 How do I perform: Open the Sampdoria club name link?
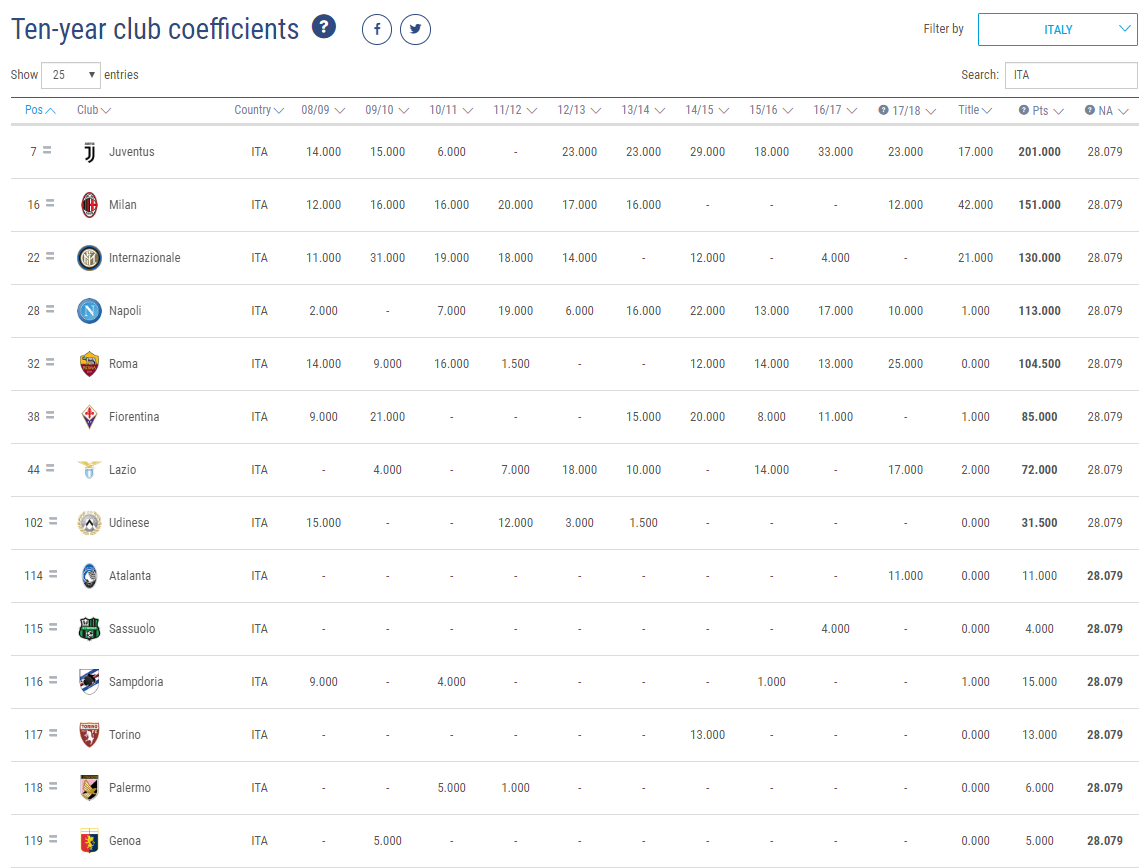pos(136,682)
